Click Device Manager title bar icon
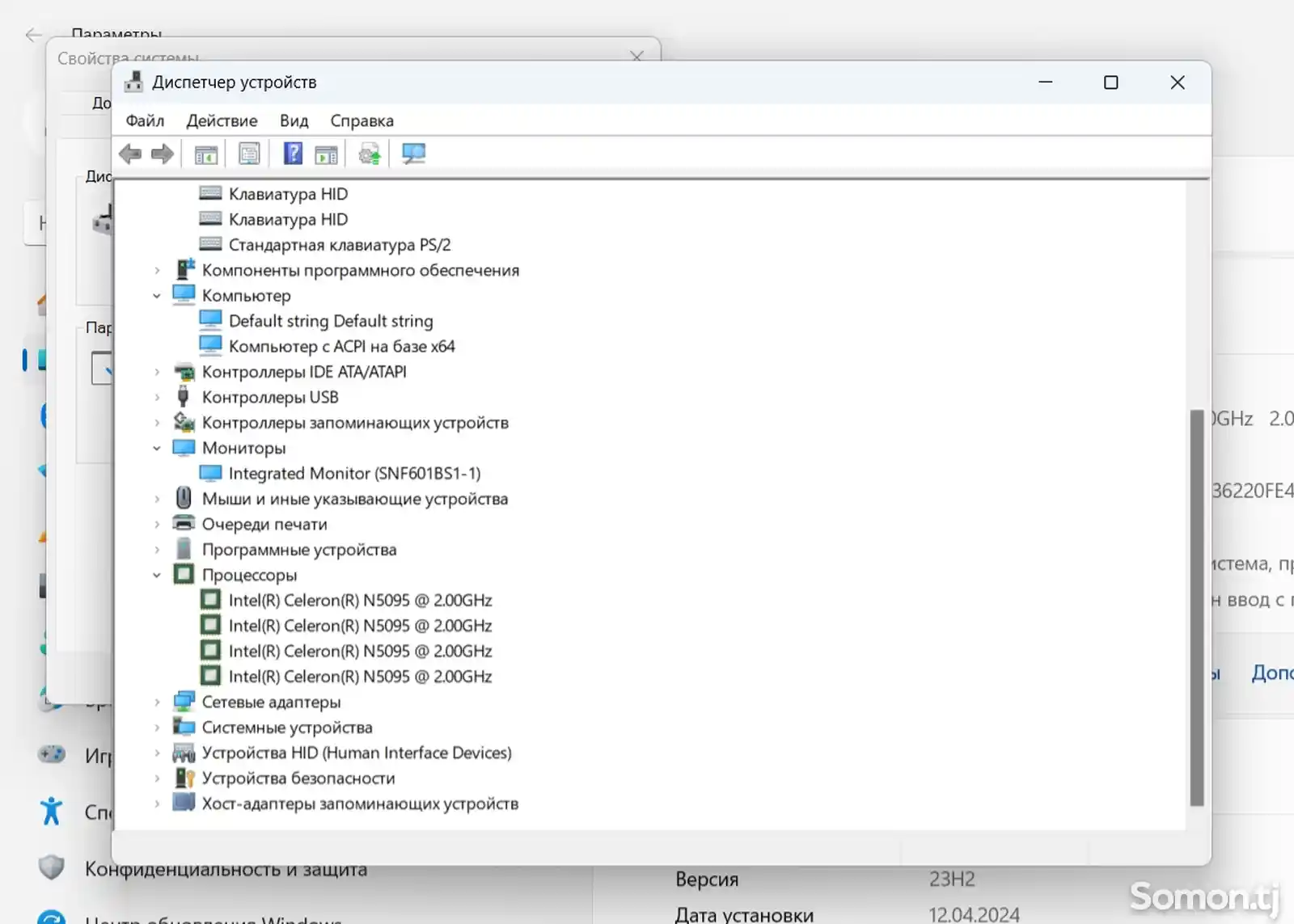Image resolution: width=1294 pixels, height=924 pixels. tap(133, 82)
